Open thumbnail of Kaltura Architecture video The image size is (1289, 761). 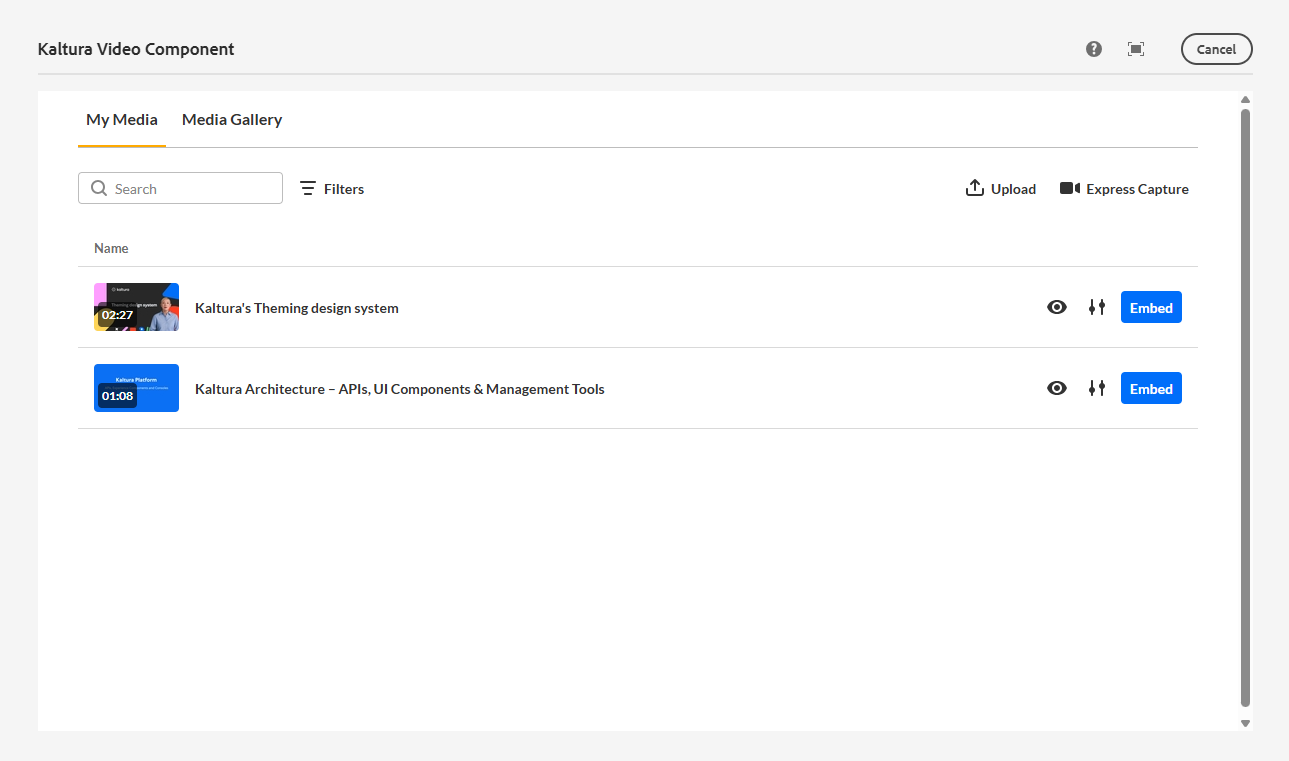tap(136, 388)
